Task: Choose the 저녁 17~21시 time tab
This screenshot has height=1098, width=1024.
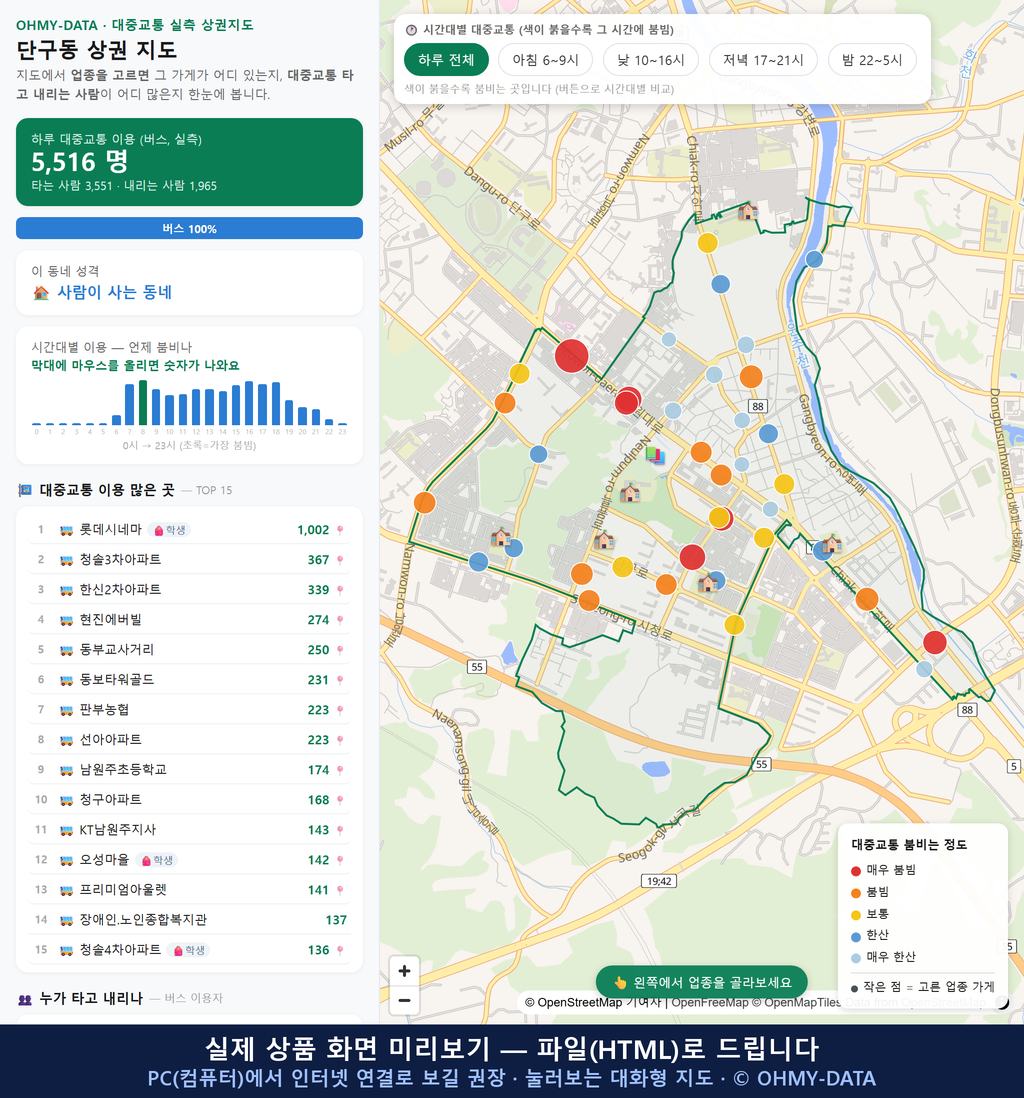Action: (x=763, y=60)
